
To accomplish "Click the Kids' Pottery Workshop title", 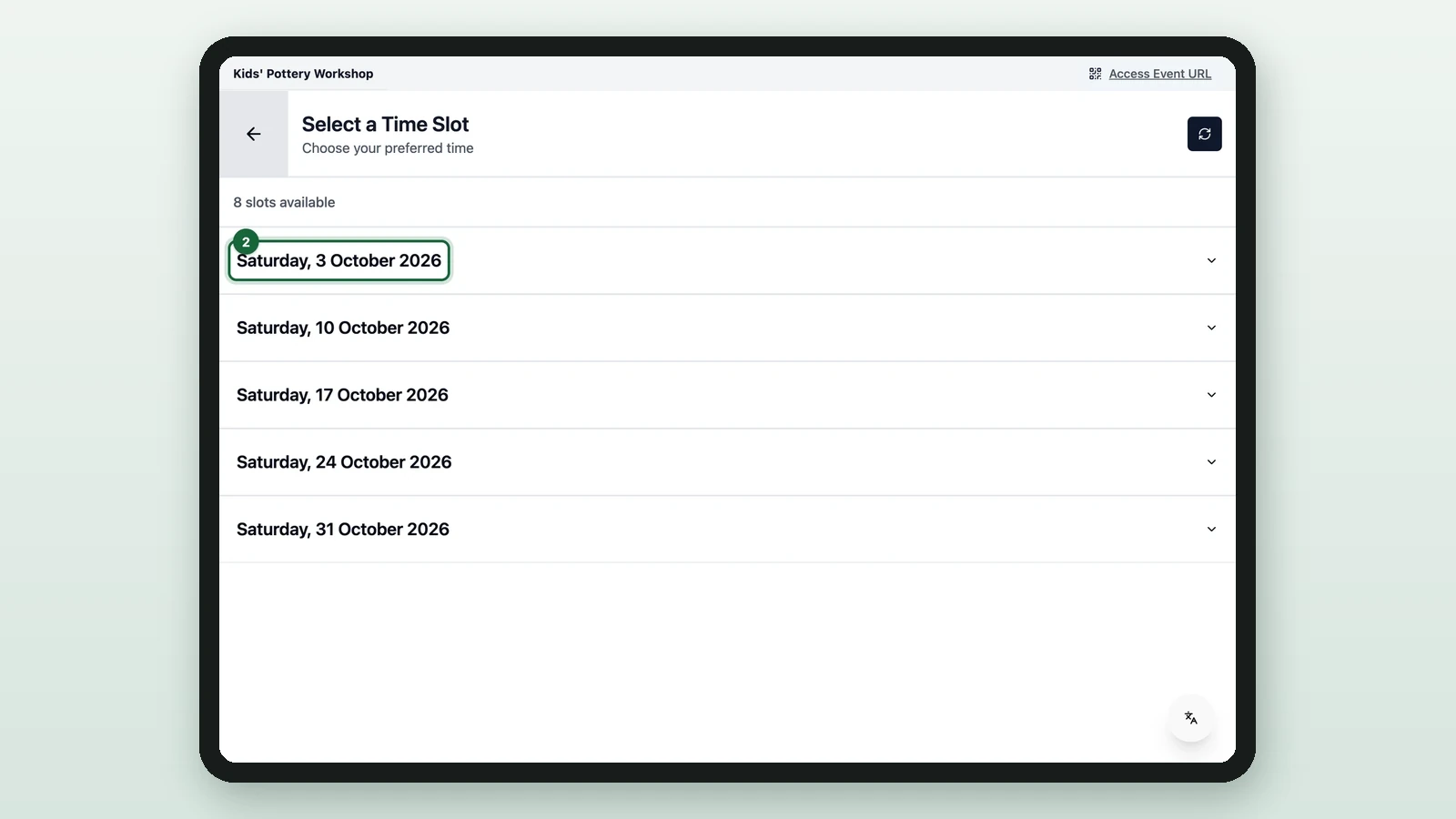I will pyautogui.click(x=303, y=74).
